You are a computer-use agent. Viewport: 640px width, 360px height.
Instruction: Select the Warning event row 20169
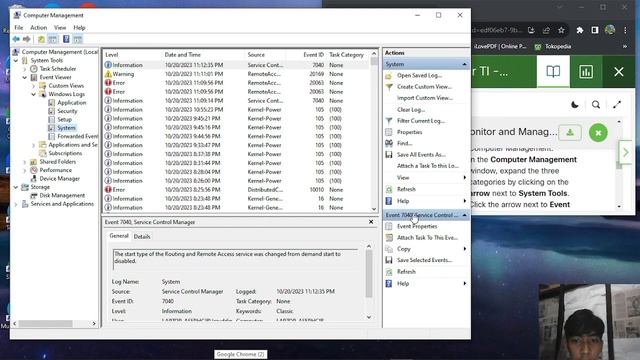click(x=237, y=74)
